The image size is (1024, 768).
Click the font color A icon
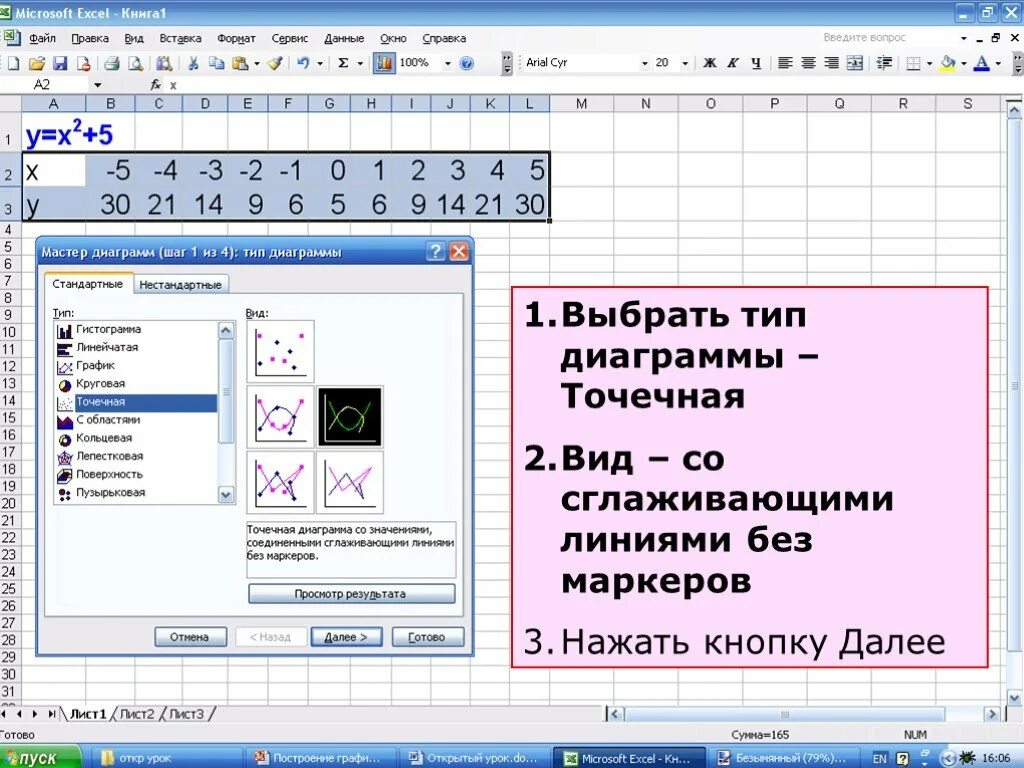[x=982, y=63]
